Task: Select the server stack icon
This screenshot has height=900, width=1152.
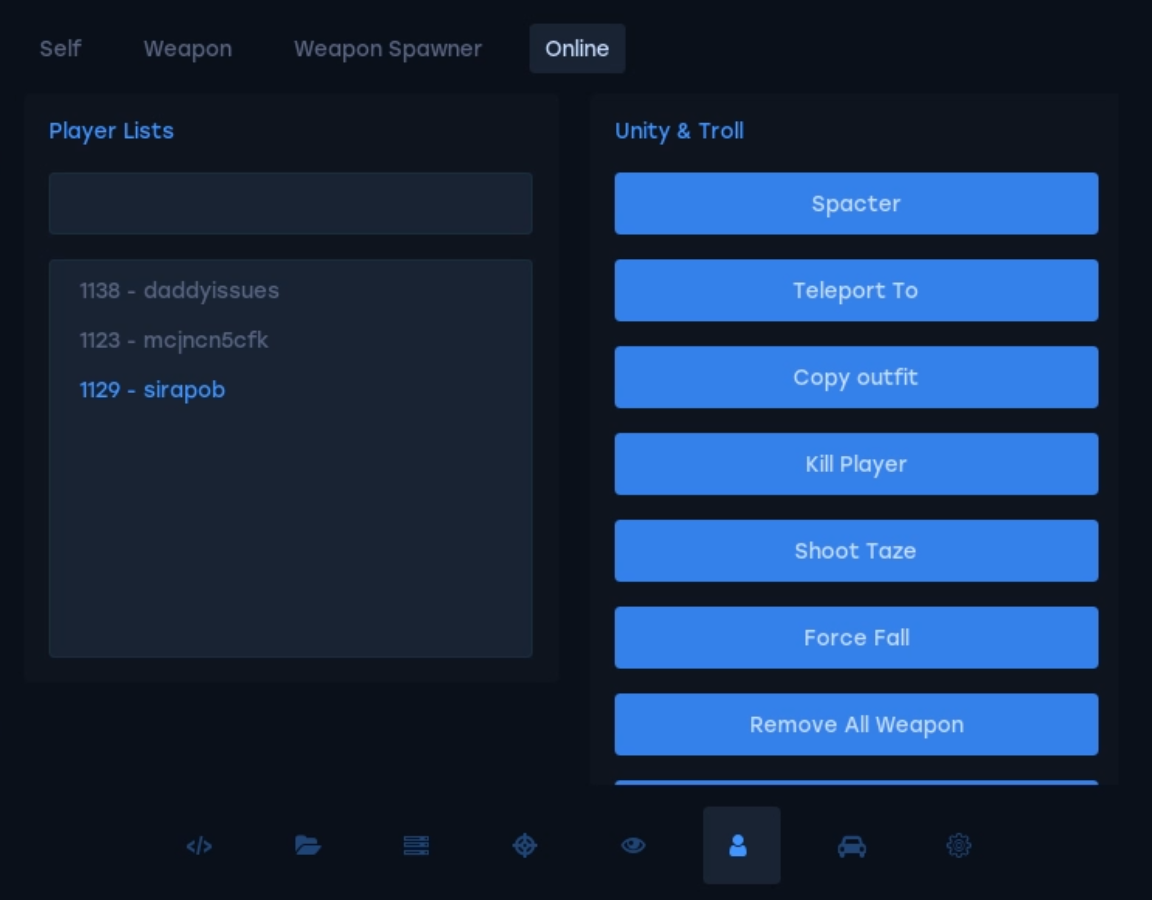Action: [416, 846]
